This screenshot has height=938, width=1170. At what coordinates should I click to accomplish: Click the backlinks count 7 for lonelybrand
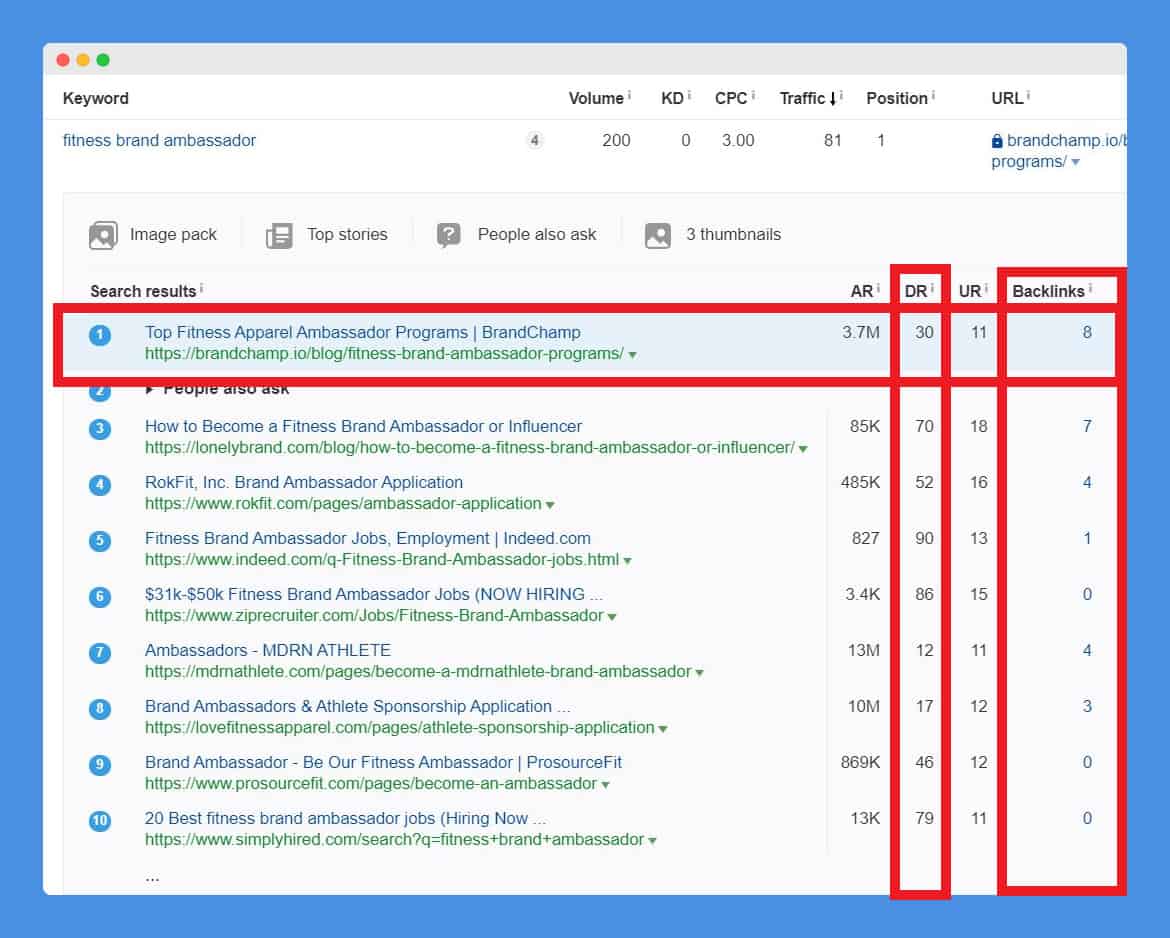(x=1087, y=426)
